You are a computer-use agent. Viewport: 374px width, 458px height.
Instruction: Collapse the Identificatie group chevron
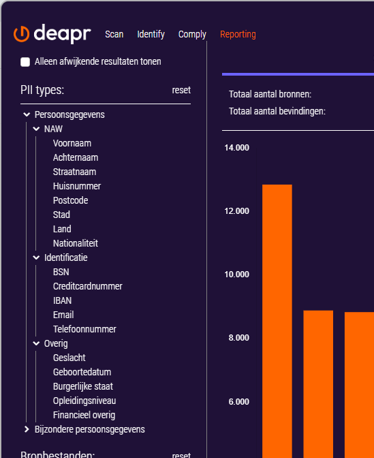pyautogui.click(x=36, y=258)
